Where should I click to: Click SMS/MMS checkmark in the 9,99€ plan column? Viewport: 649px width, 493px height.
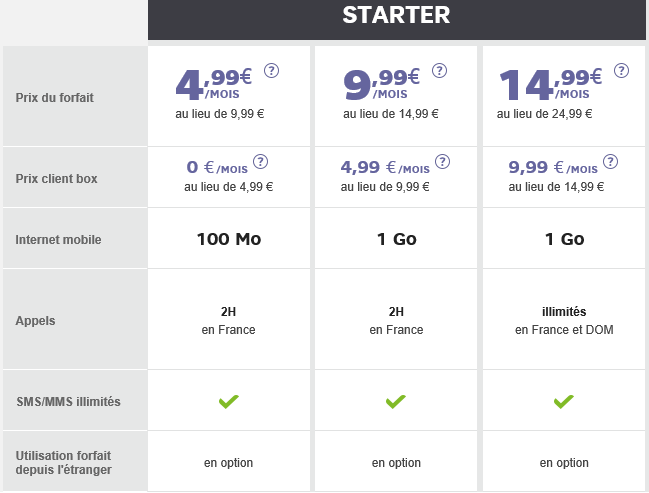(x=396, y=401)
